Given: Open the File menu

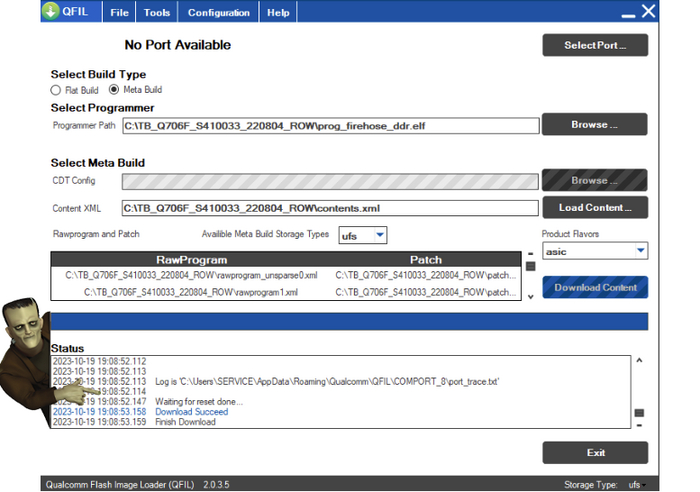Looking at the screenshot, I should pyautogui.click(x=119, y=13).
